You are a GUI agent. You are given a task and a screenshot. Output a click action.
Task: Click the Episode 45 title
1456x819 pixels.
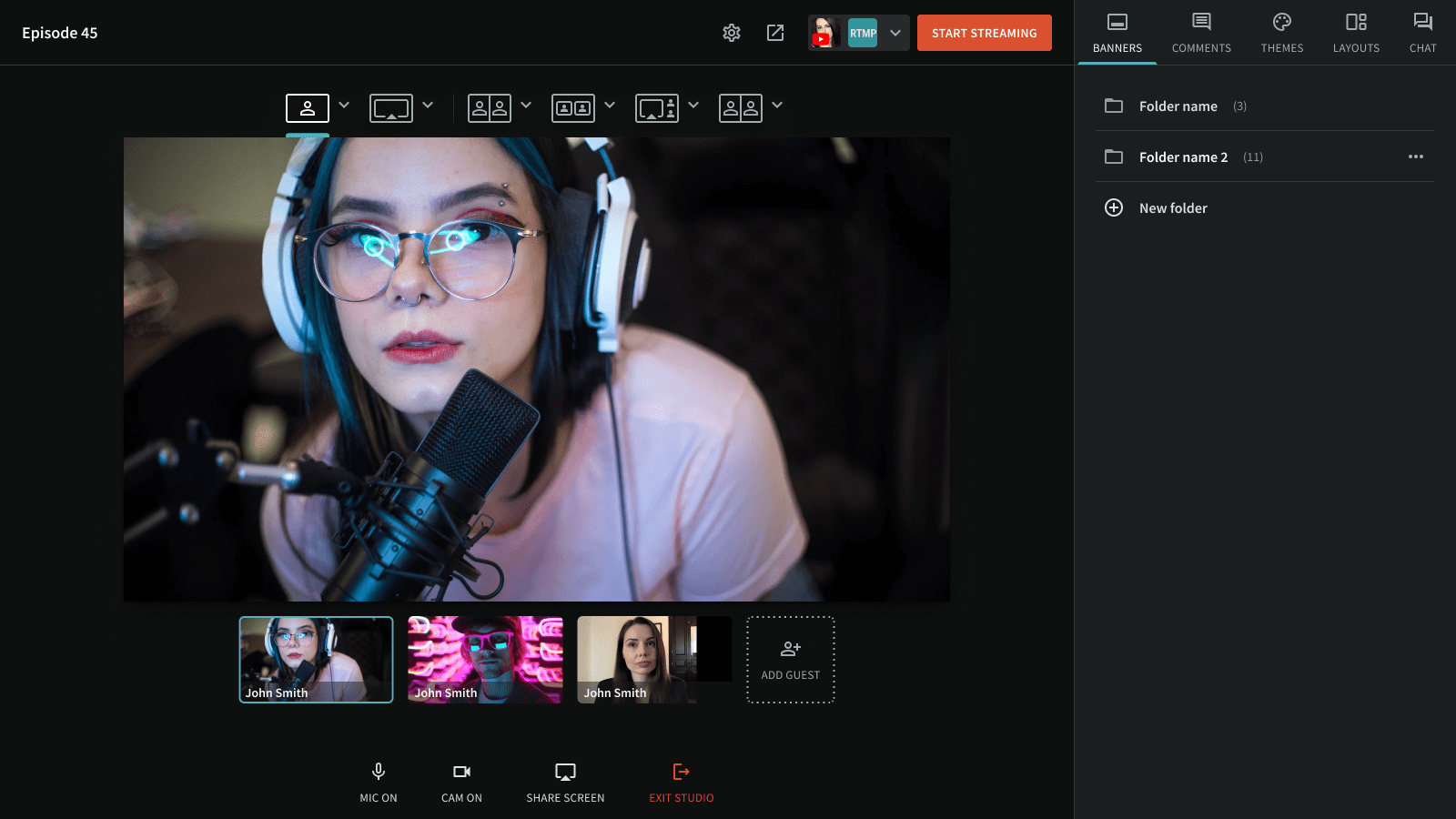pyautogui.click(x=60, y=33)
